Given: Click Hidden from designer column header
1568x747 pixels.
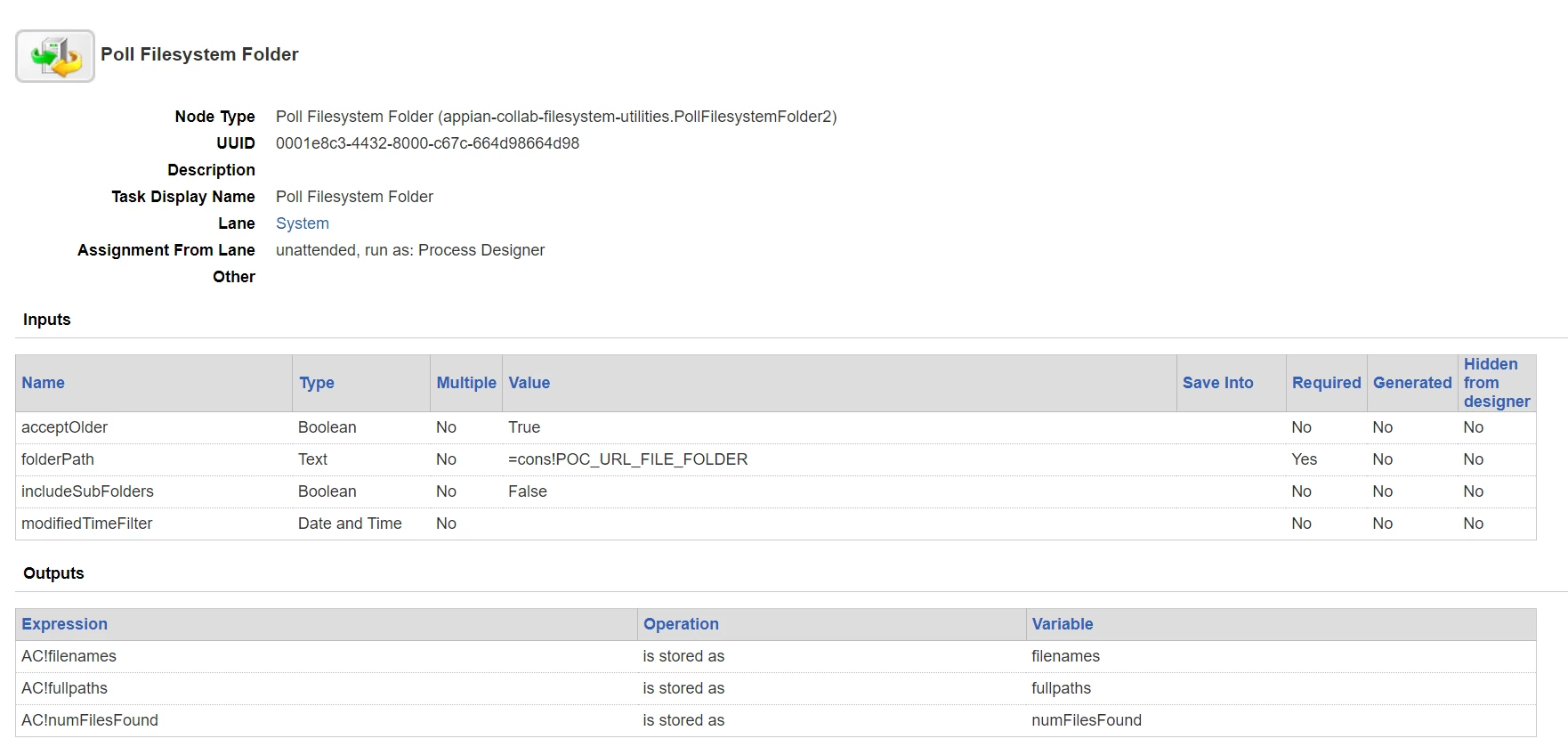Looking at the screenshot, I should click(1497, 383).
